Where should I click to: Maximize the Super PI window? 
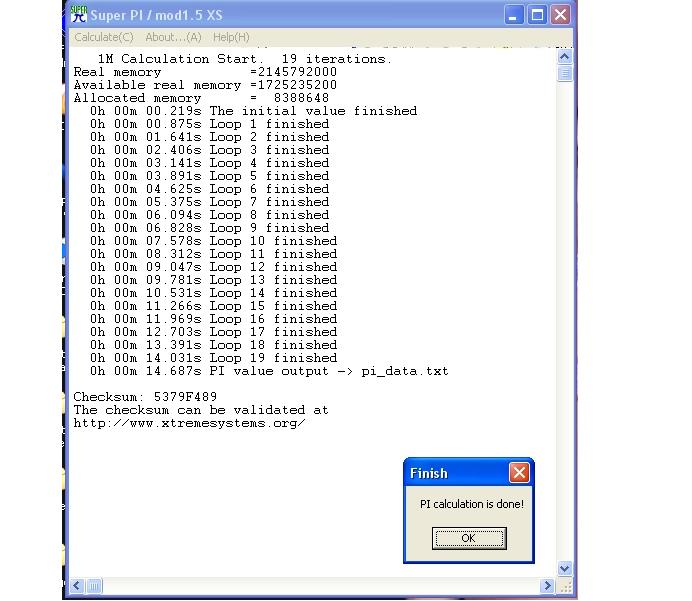click(537, 15)
